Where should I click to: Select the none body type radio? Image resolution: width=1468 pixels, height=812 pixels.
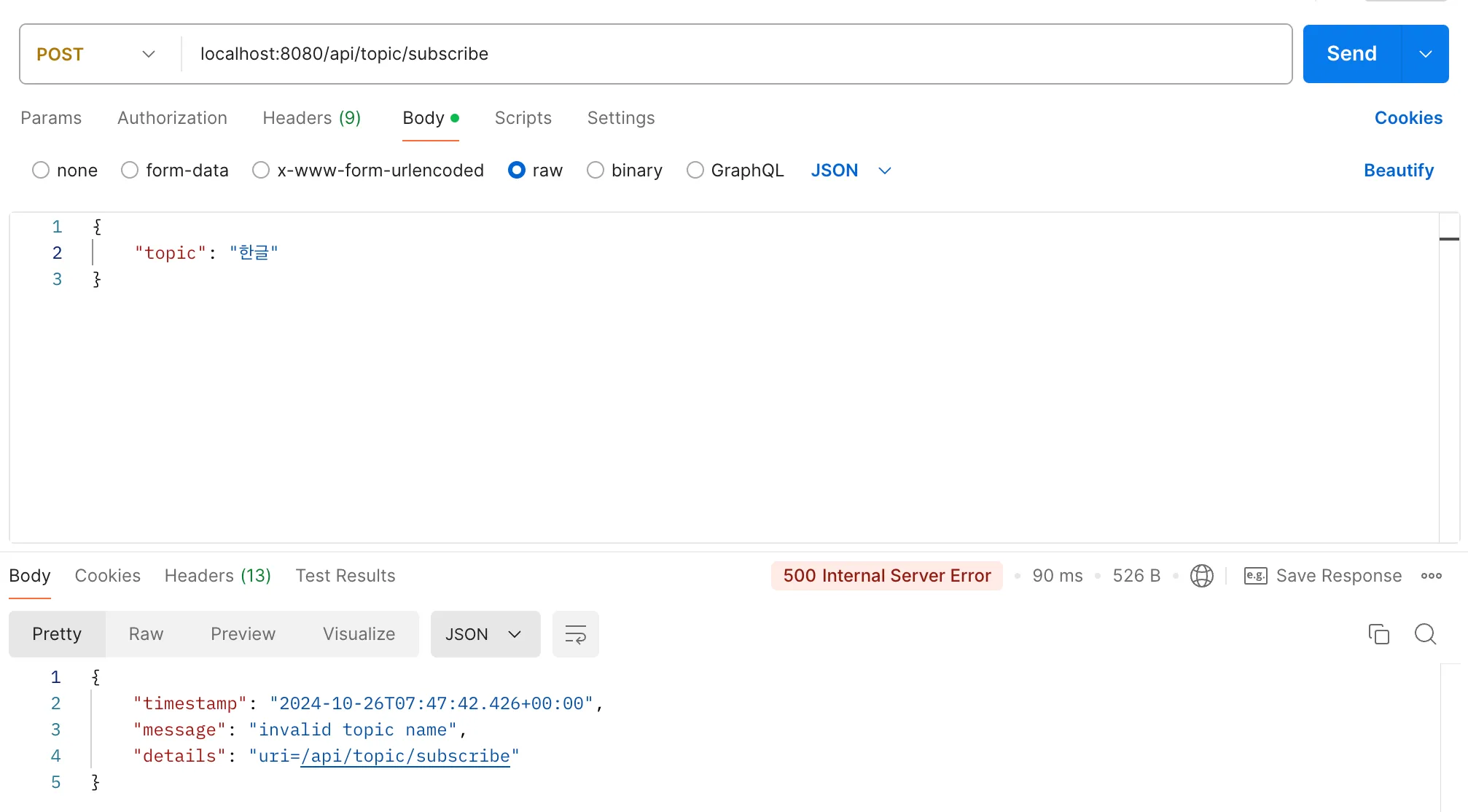coord(41,171)
